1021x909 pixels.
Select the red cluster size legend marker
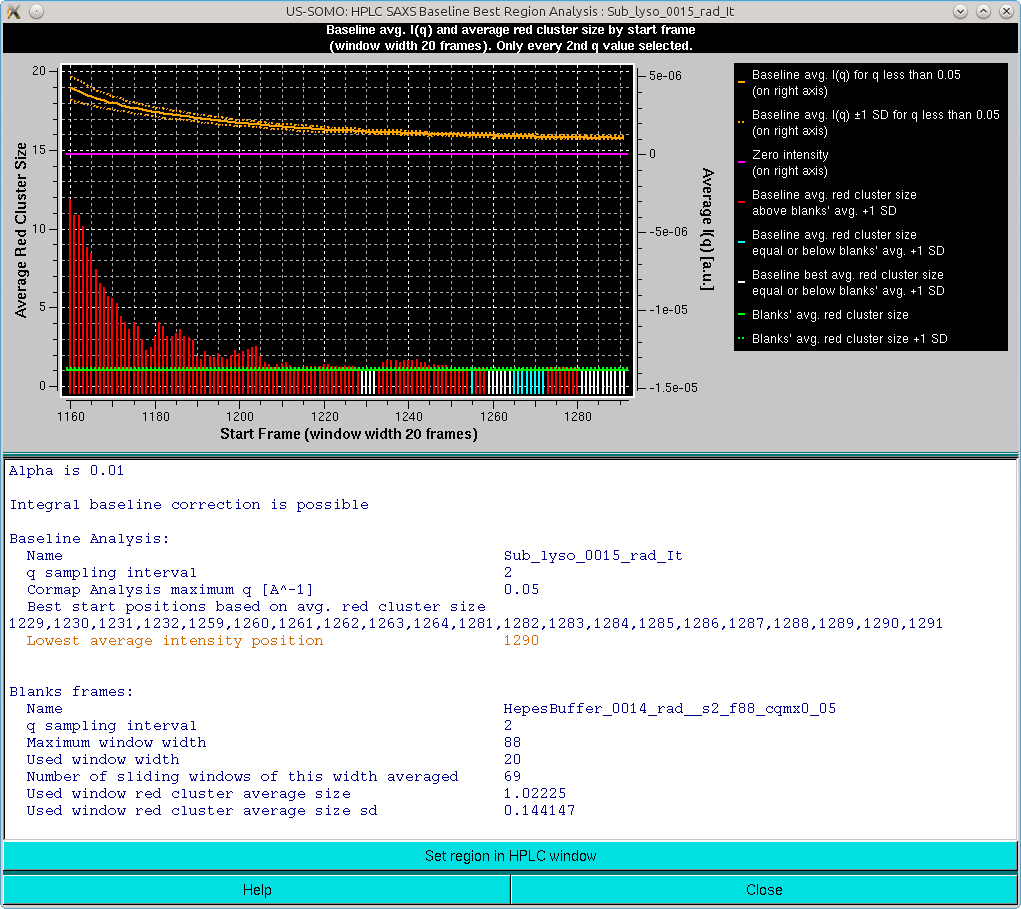[x=742, y=202]
